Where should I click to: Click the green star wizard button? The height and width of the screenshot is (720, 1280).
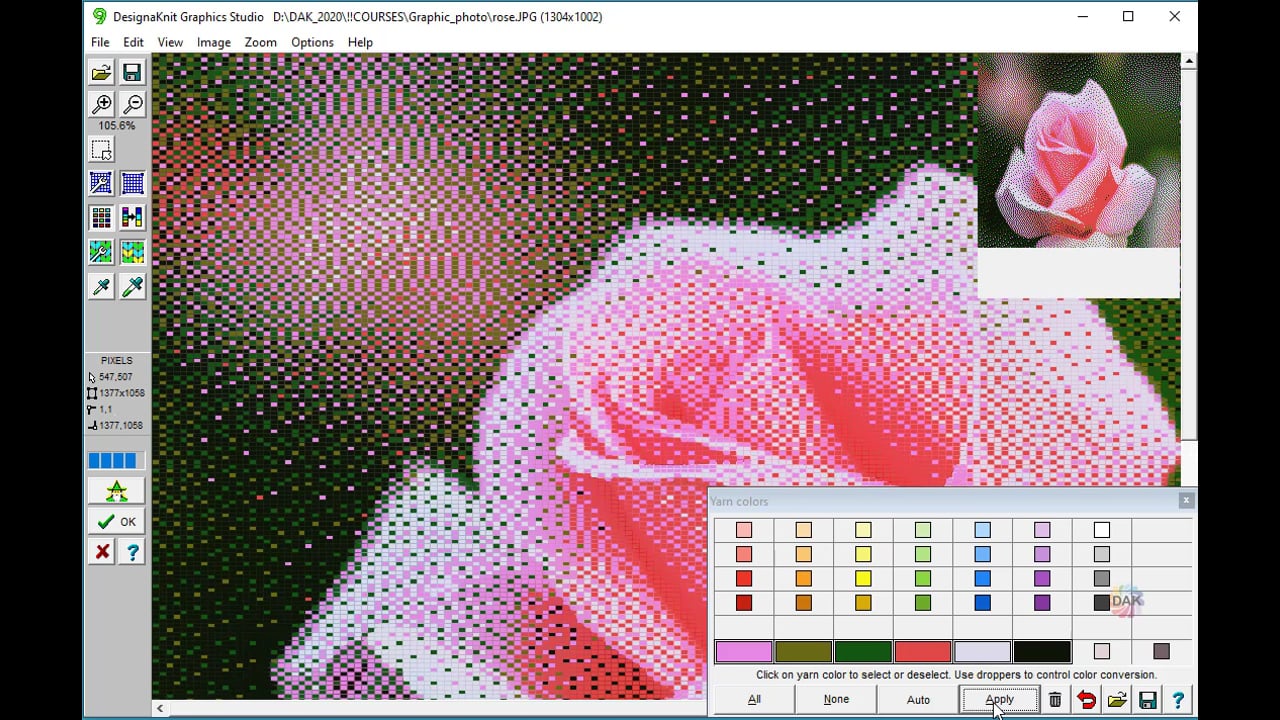tap(117, 491)
